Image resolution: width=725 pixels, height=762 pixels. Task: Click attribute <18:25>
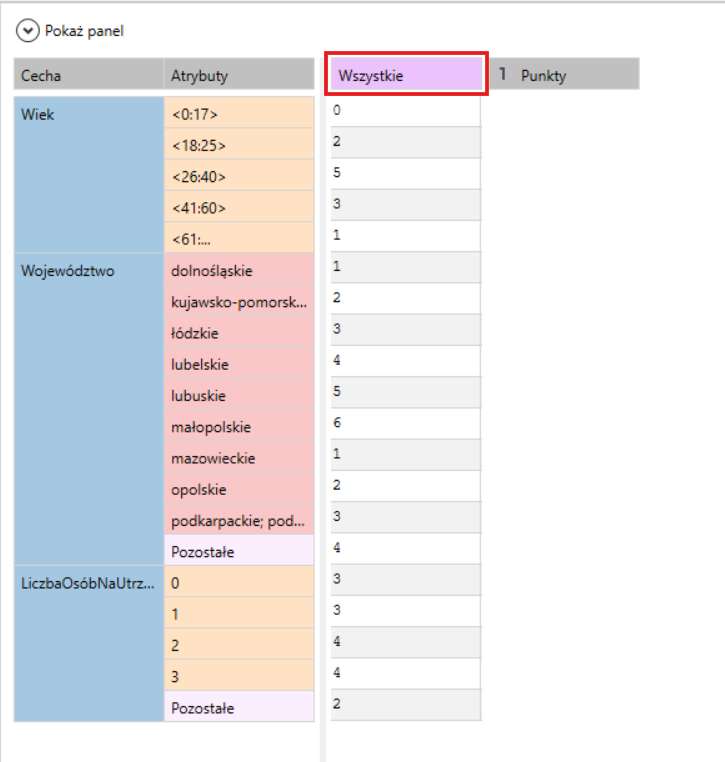point(239,144)
